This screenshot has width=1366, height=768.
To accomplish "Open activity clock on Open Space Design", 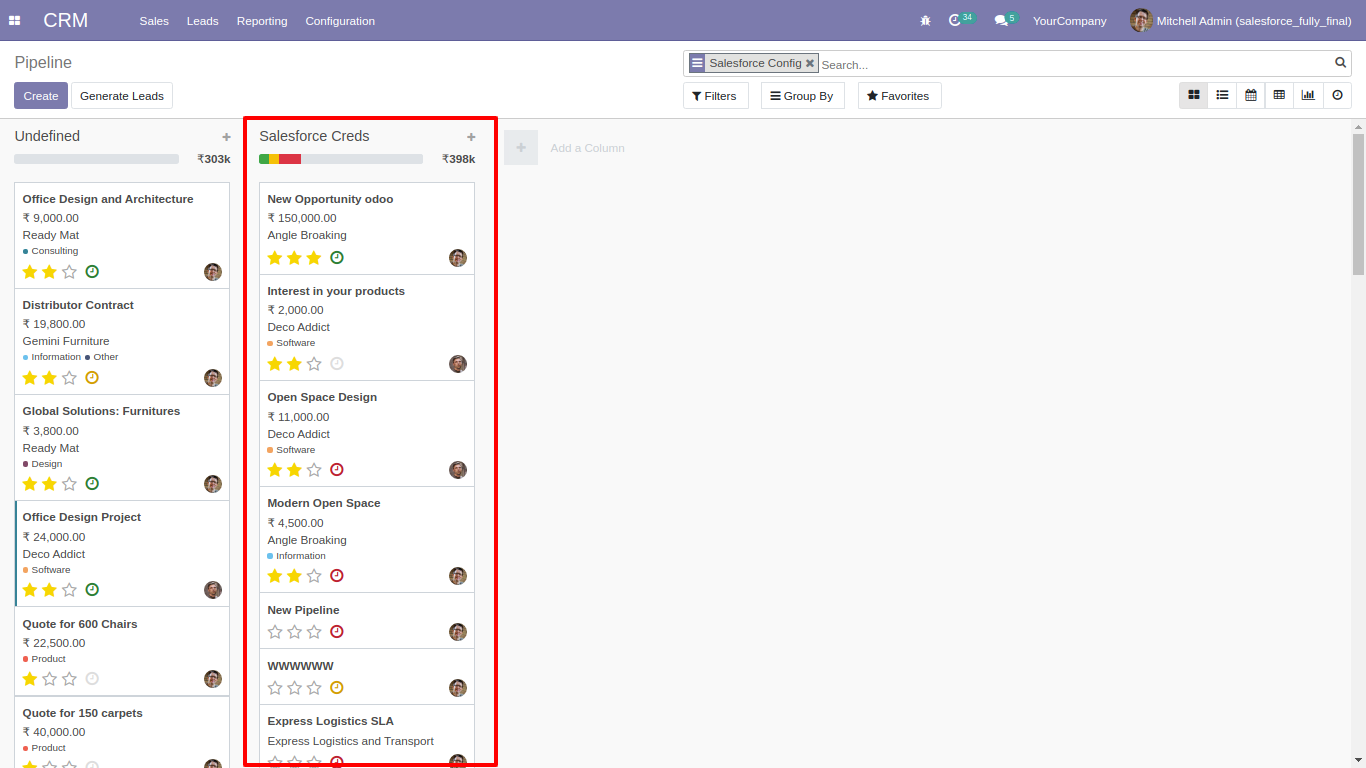I will (x=337, y=469).
